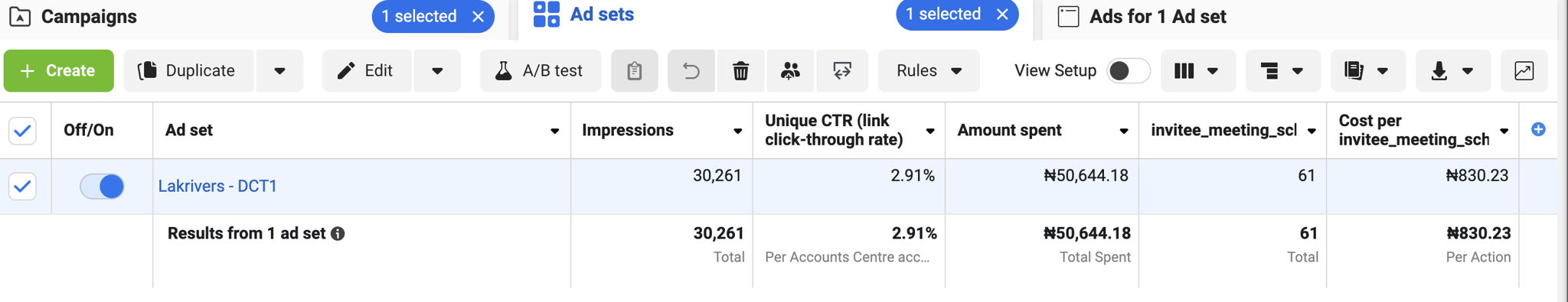Click the green Create button
The width and height of the screenshot is (1568, 302).
[x=59, y=71]
